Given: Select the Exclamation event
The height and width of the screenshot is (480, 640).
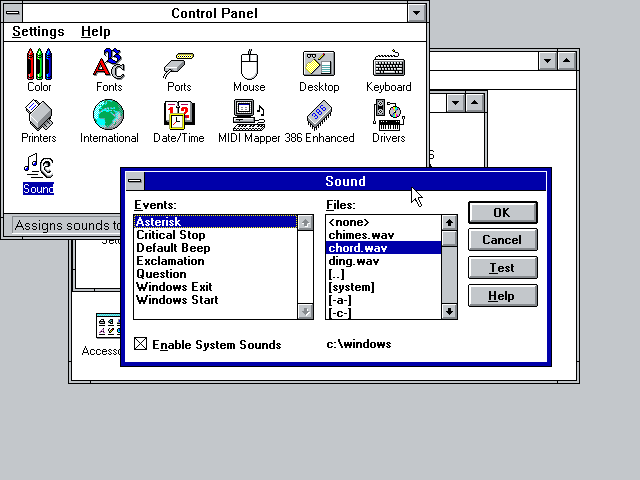Looking at the screenshot, I should tap(216, 261).
